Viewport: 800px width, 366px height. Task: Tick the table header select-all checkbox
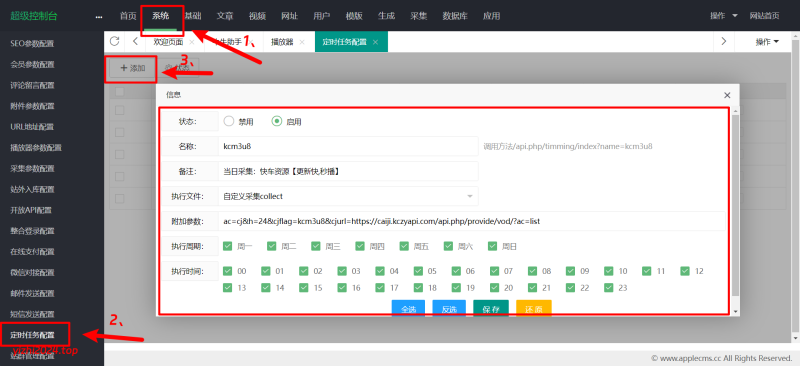[x=120, y=91]
